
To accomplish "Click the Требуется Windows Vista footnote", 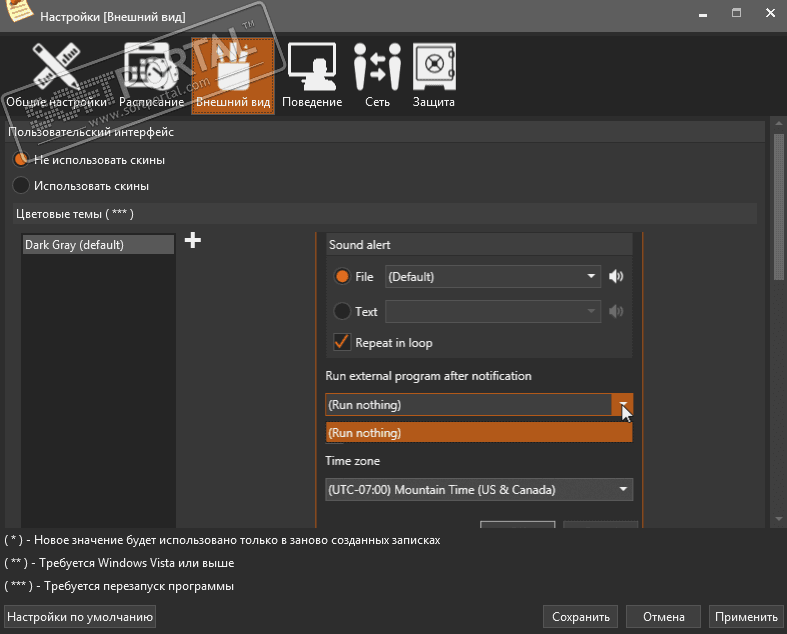I will click(x=119, y=563).
